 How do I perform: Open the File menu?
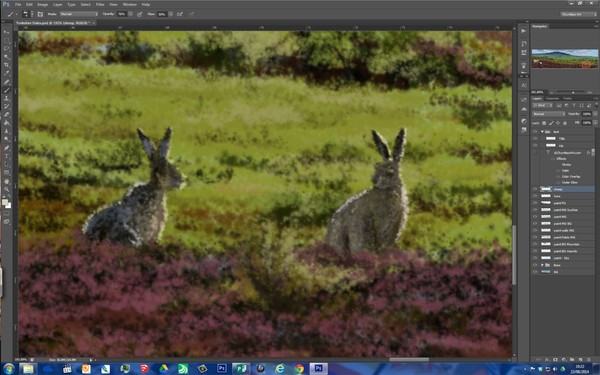point(18,5)
